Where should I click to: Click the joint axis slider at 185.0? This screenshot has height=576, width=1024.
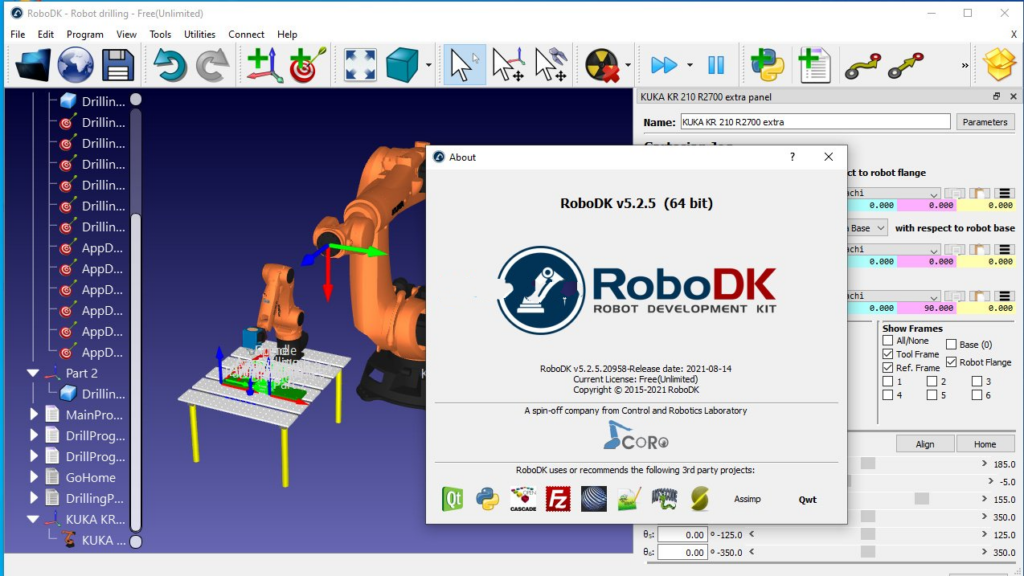coord(866,464)
